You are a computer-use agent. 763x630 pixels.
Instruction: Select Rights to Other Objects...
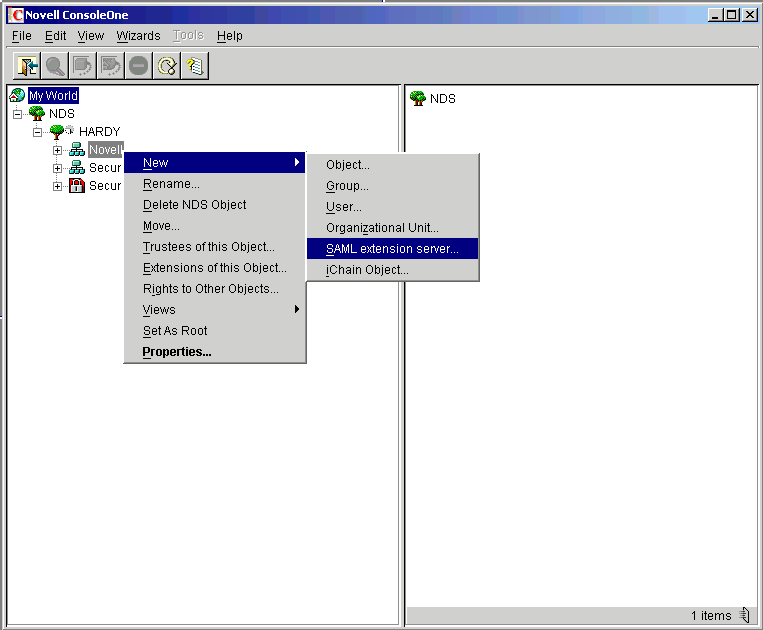point(215,288)
